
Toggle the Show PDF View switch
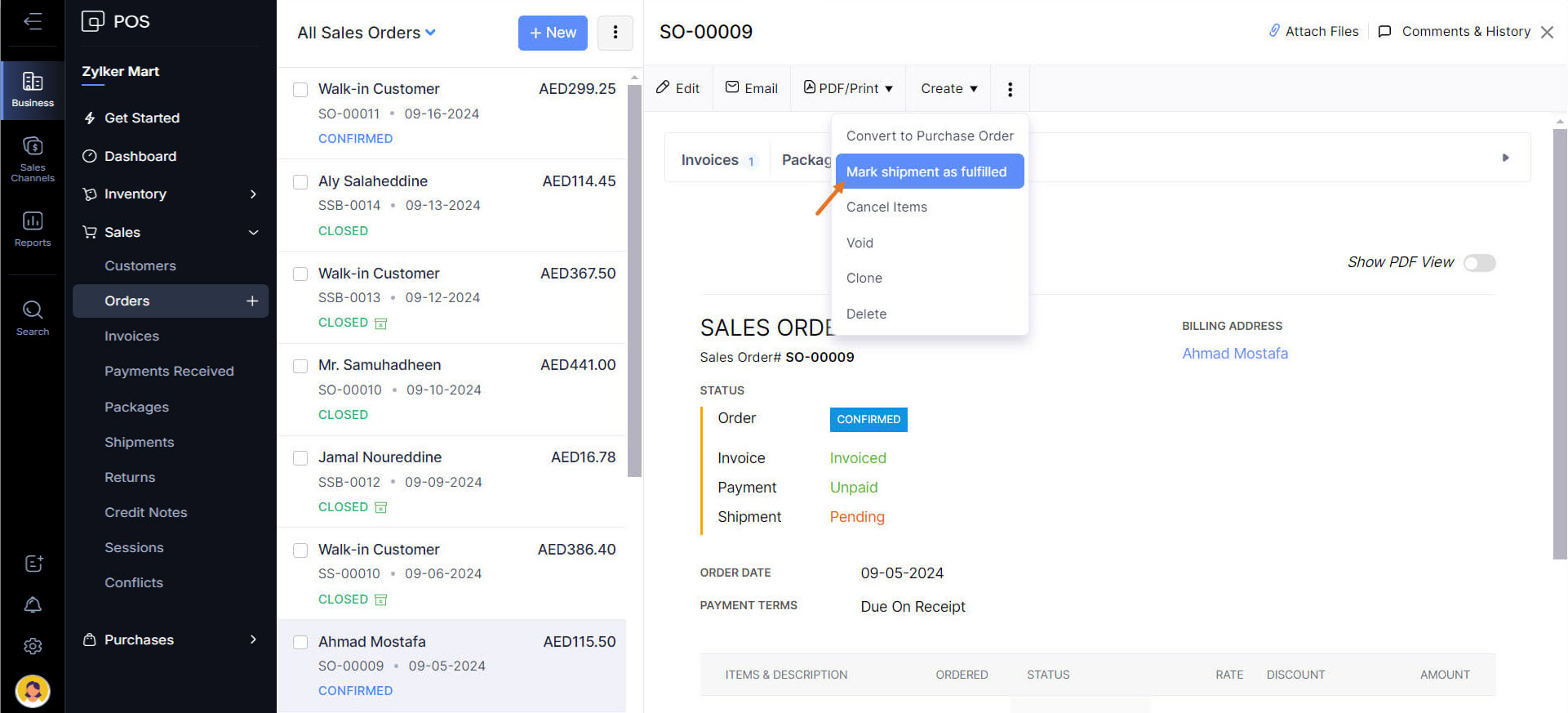pos(1479,262)
